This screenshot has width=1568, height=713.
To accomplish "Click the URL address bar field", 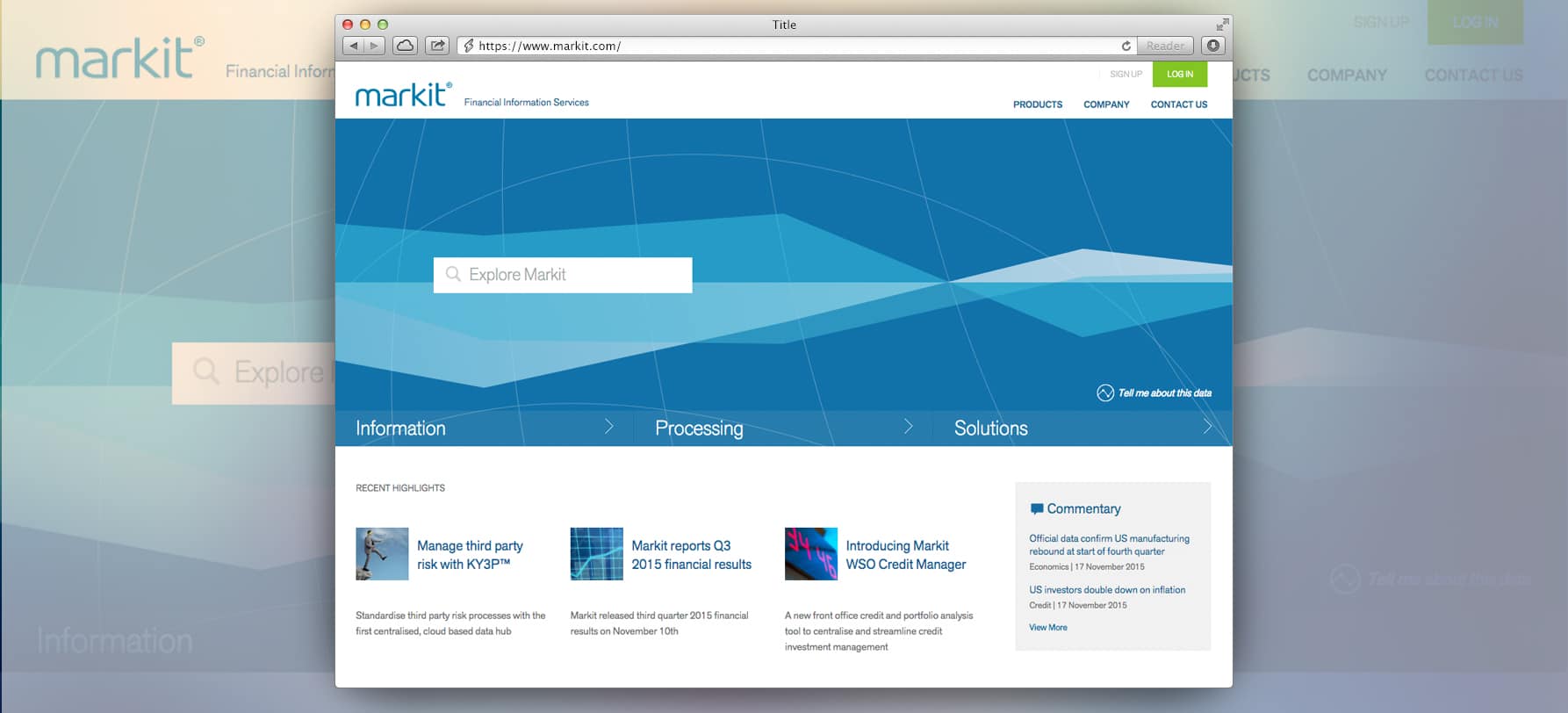I will coord(790,46).
